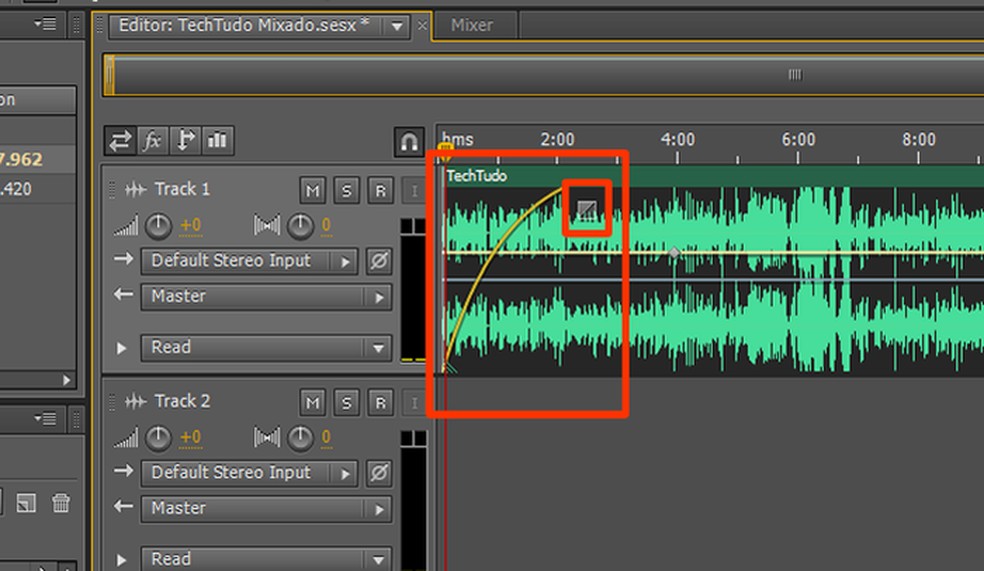Select the TechTudo clip title bar
This screenshot has width=984, height=571.
[714, 176]
